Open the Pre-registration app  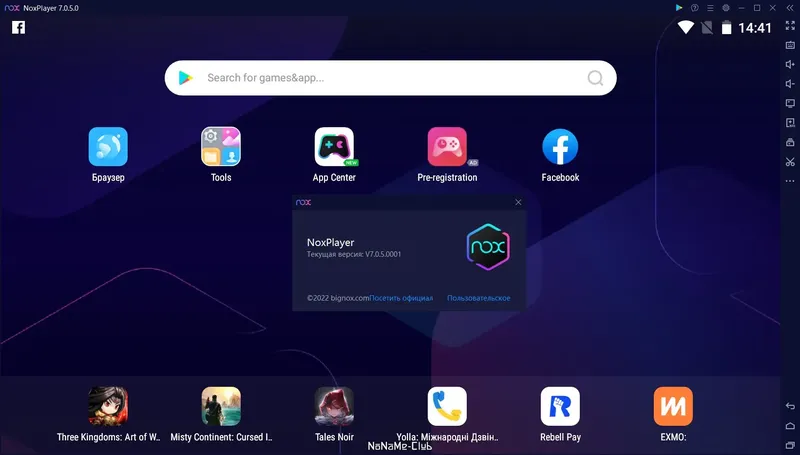[x=447, y=147]
